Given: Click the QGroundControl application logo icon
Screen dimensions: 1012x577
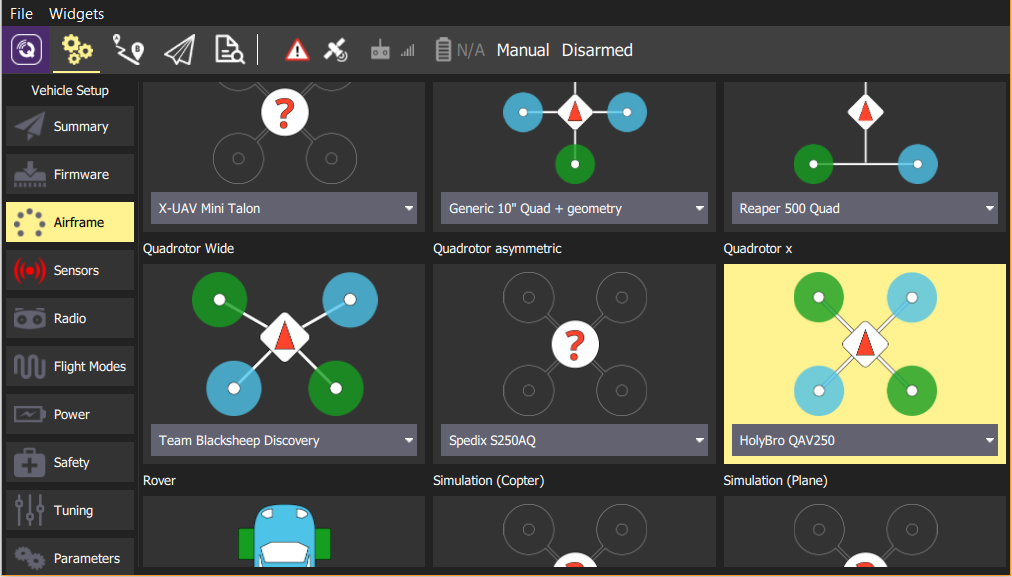Looking at the screenshot, I should click(26, 50).
